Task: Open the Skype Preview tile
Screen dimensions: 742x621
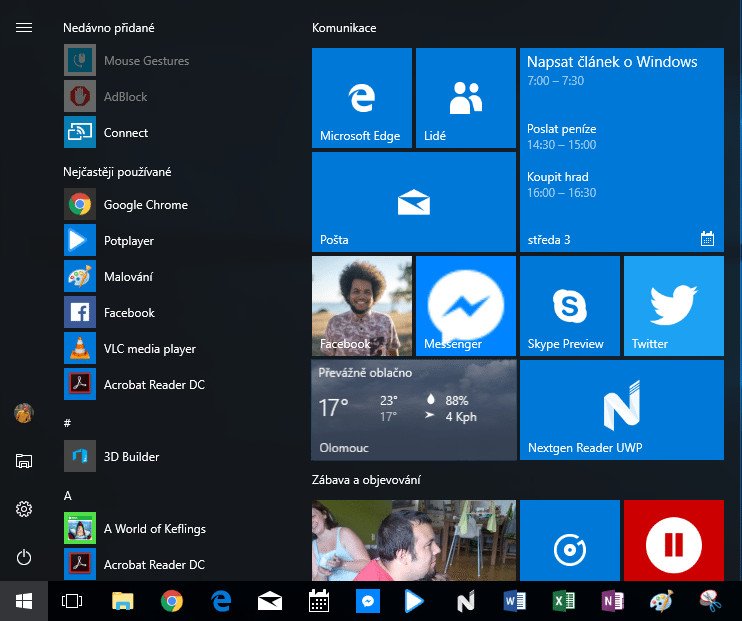Action: point(570,306)
